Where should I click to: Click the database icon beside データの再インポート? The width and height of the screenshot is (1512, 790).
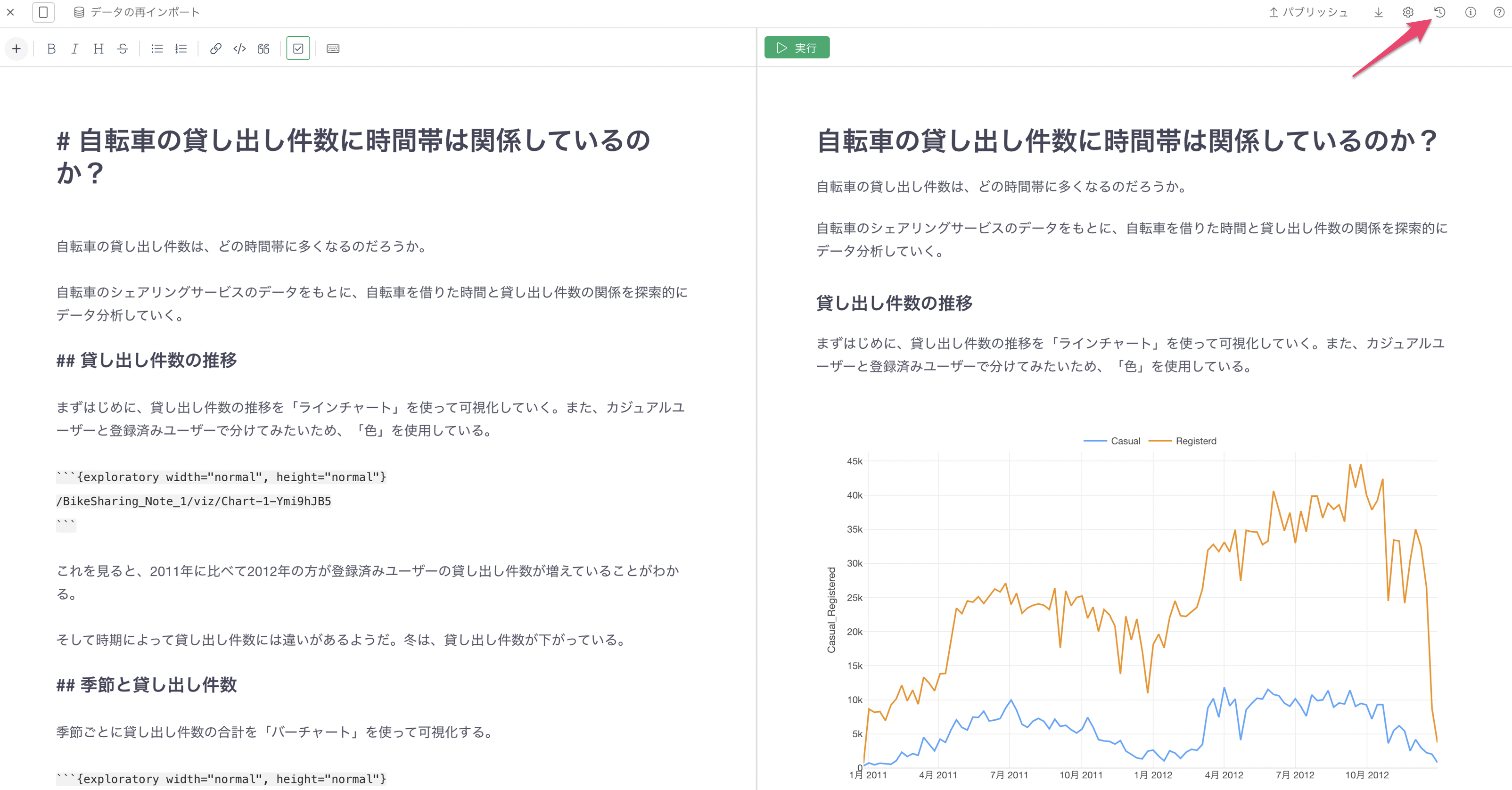[x=79, y=12]
